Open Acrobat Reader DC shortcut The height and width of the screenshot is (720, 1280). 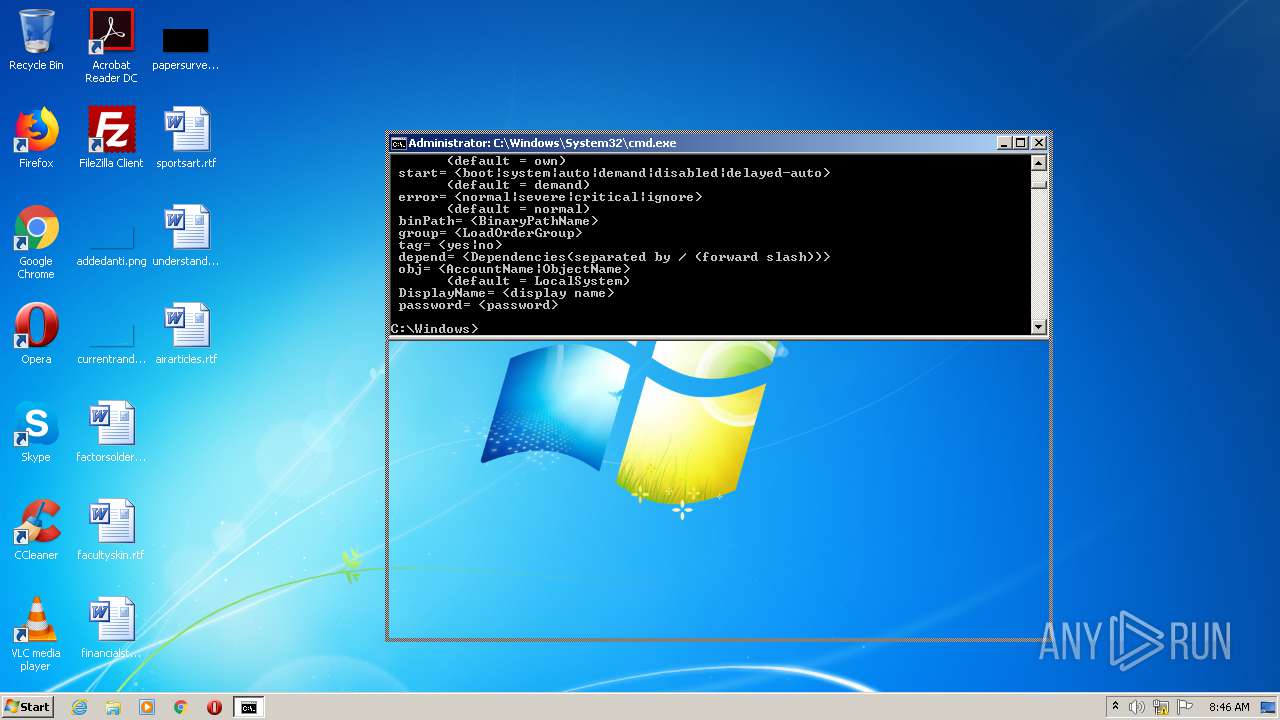click(x=111, y=45)
